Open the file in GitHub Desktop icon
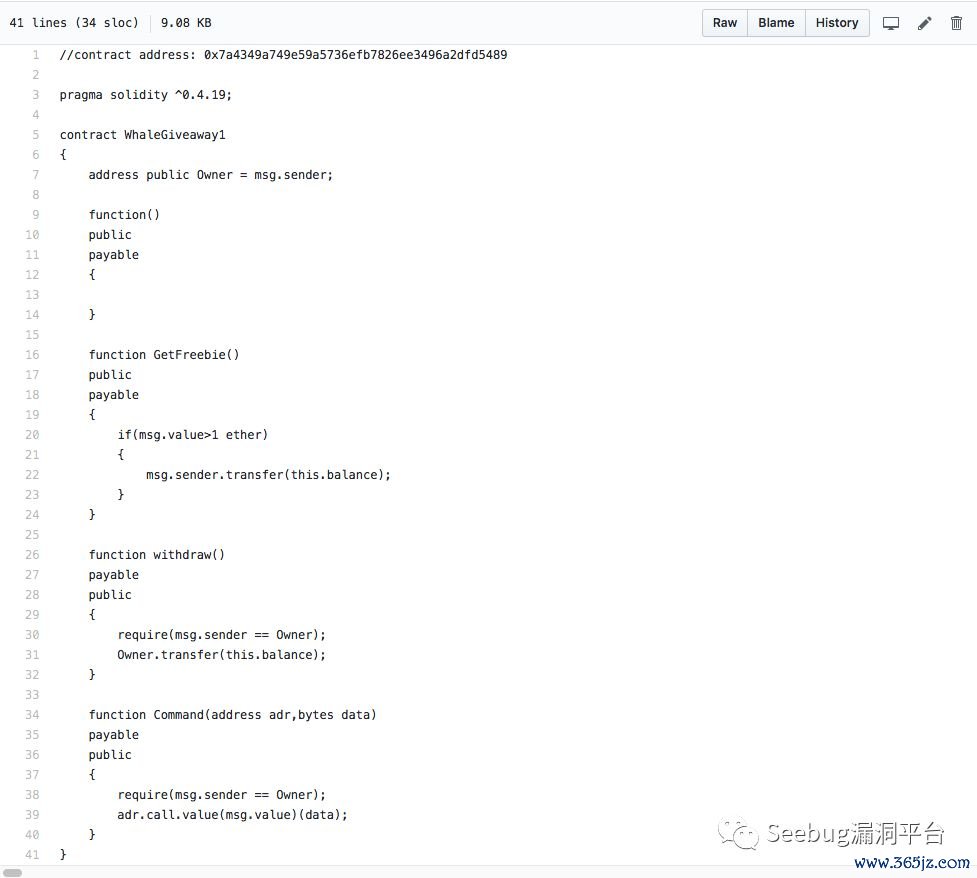The height and width of the screenshot is (878, 977). (891, 23)
